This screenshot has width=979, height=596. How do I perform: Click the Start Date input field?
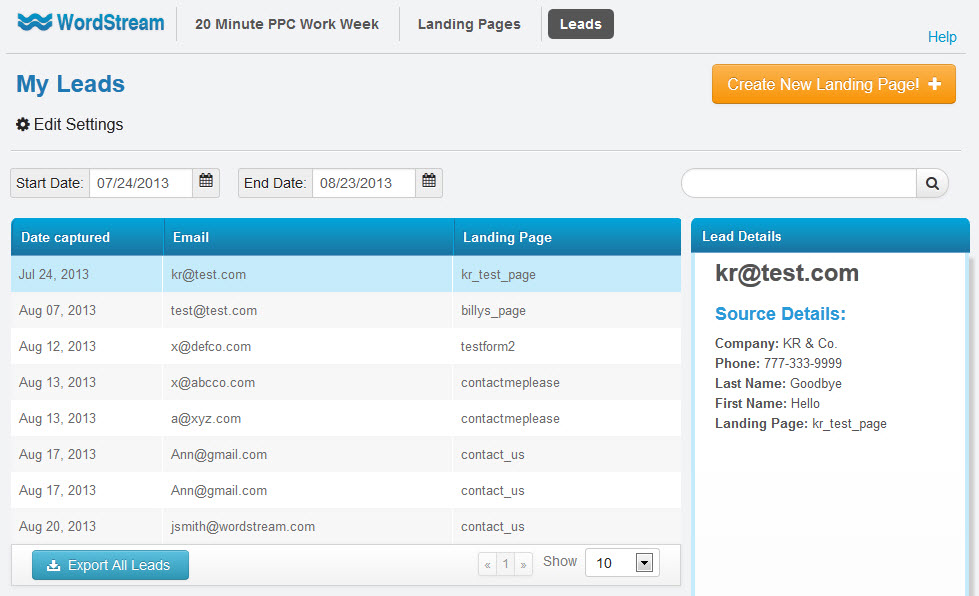141,183
